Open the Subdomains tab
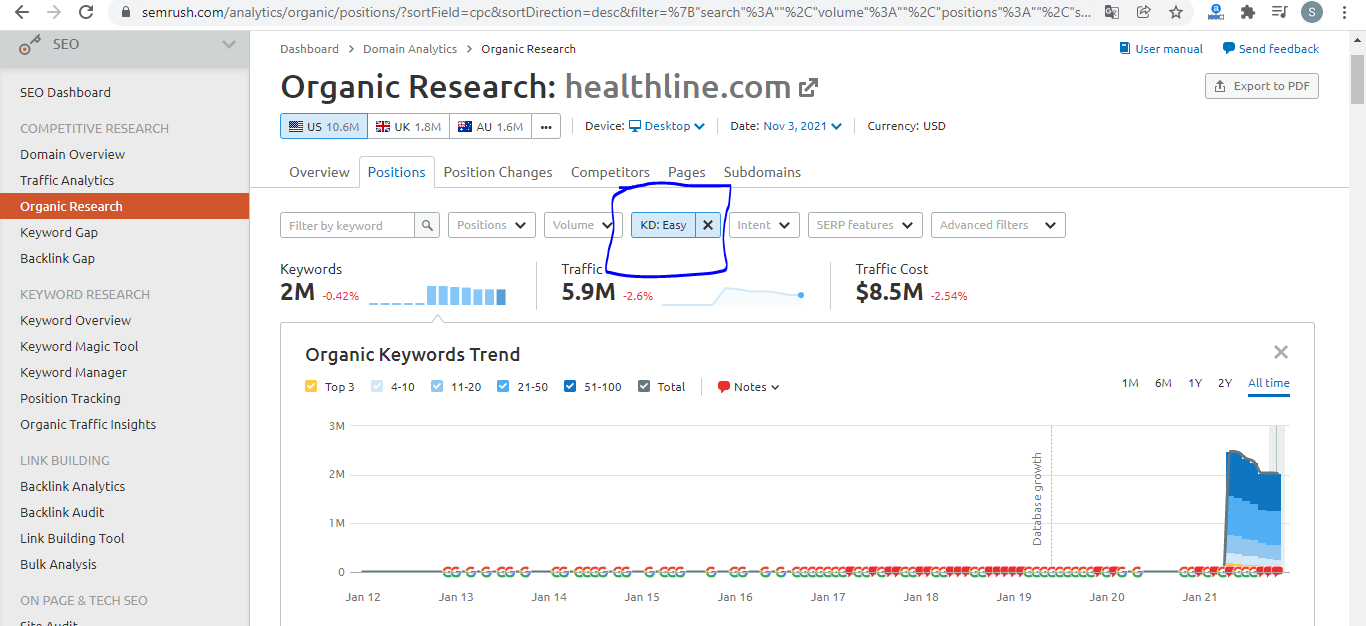 click(762, 172)
